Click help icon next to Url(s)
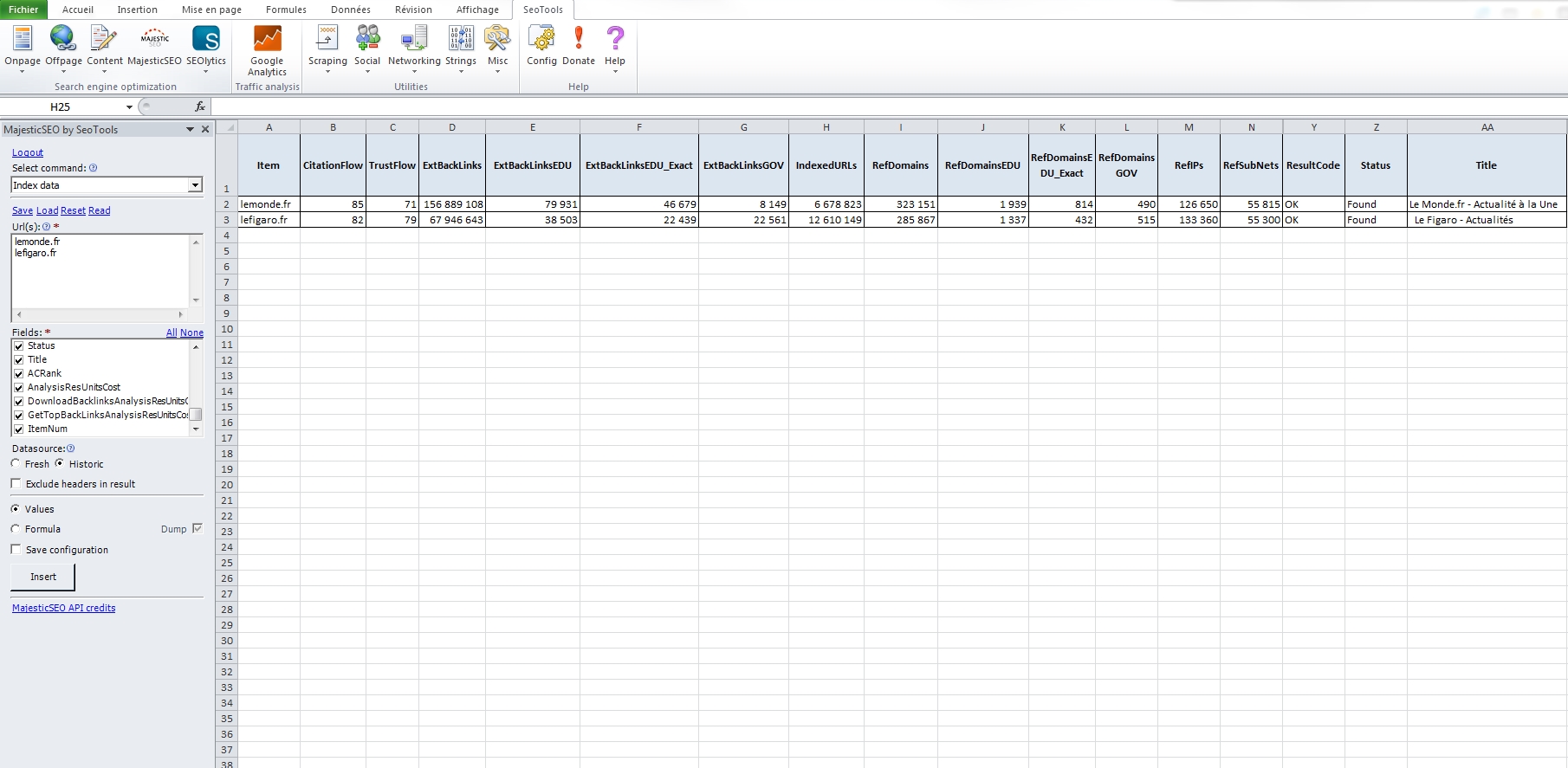This screenshot has height=768, width=1568. coord(47,227)
